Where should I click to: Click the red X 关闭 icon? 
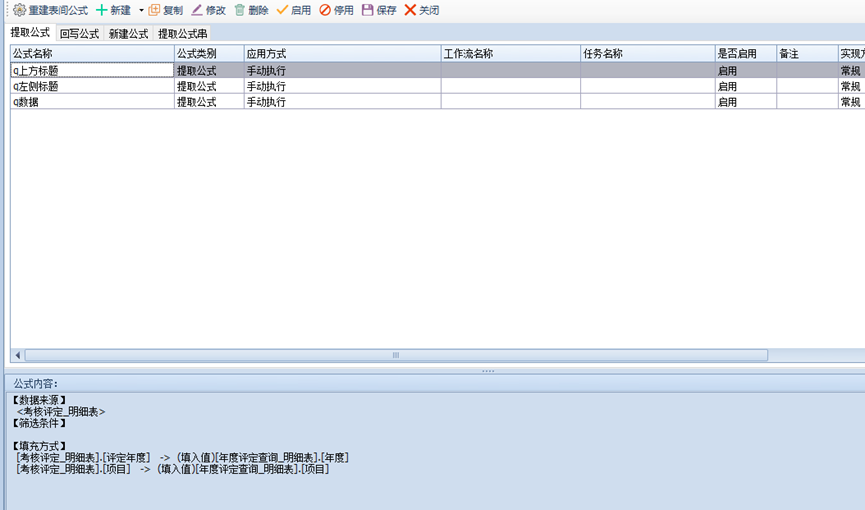(x=410, y=10)
